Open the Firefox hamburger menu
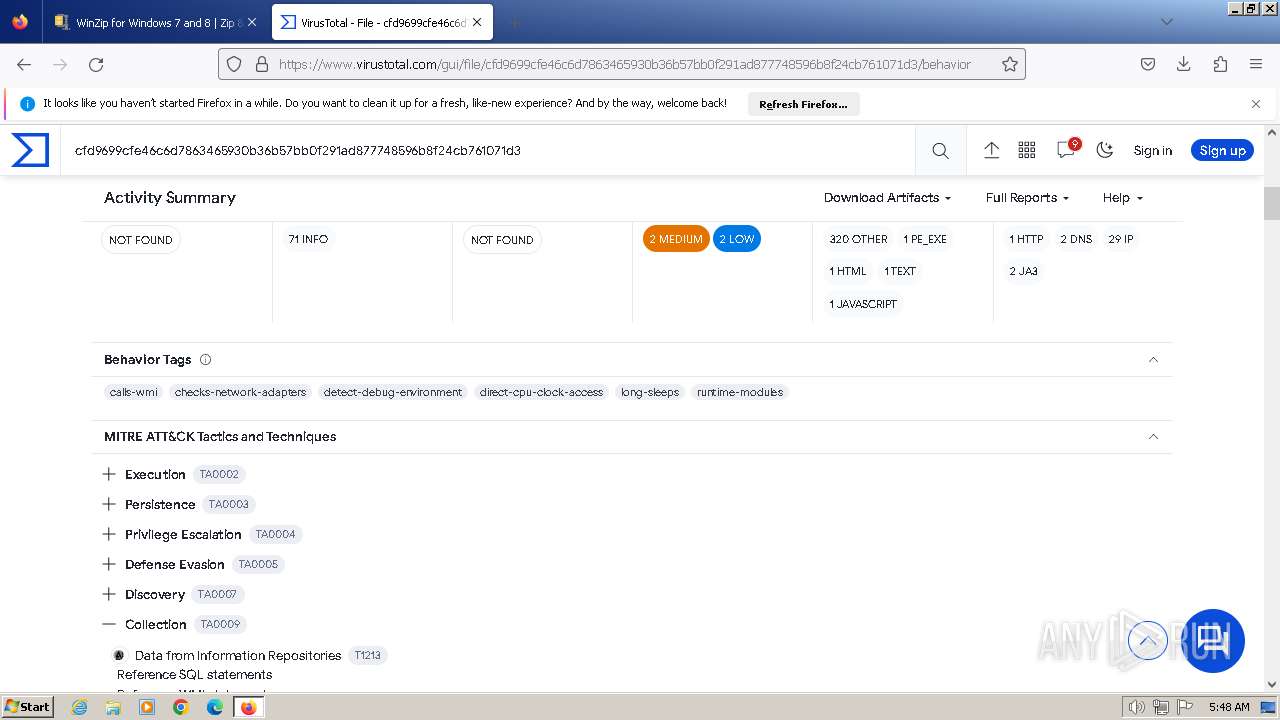This screenshot has width=1280, height=720. click(x=1256, y=64)
